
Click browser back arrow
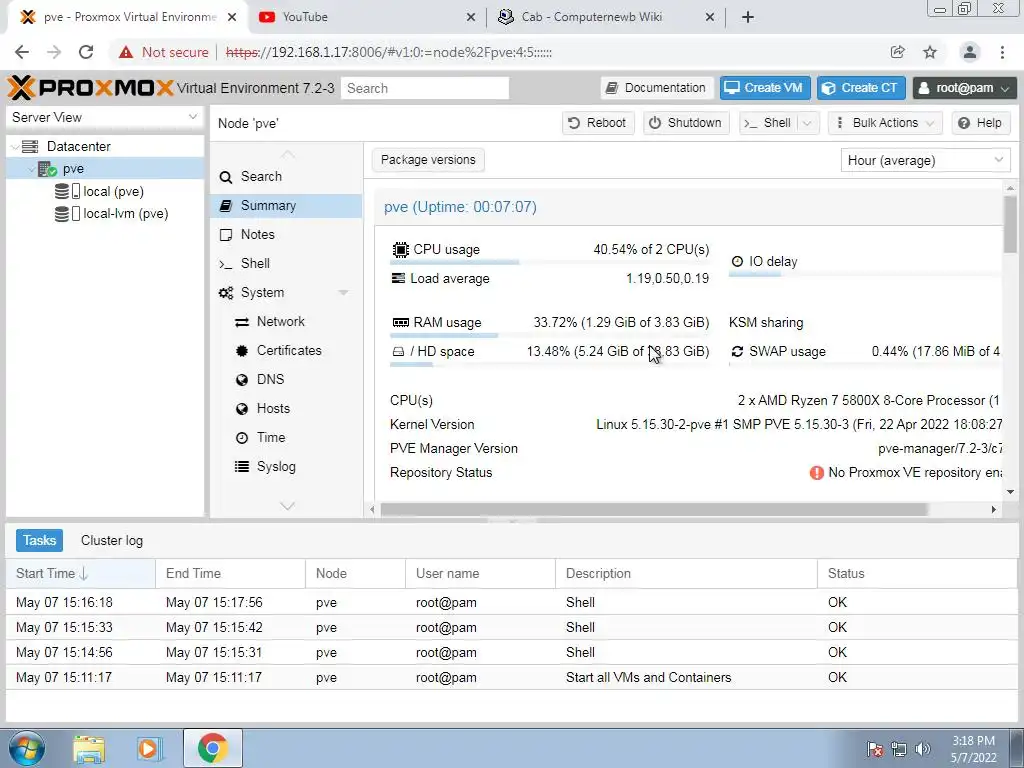pyautogui.click(x=22, y=52)
